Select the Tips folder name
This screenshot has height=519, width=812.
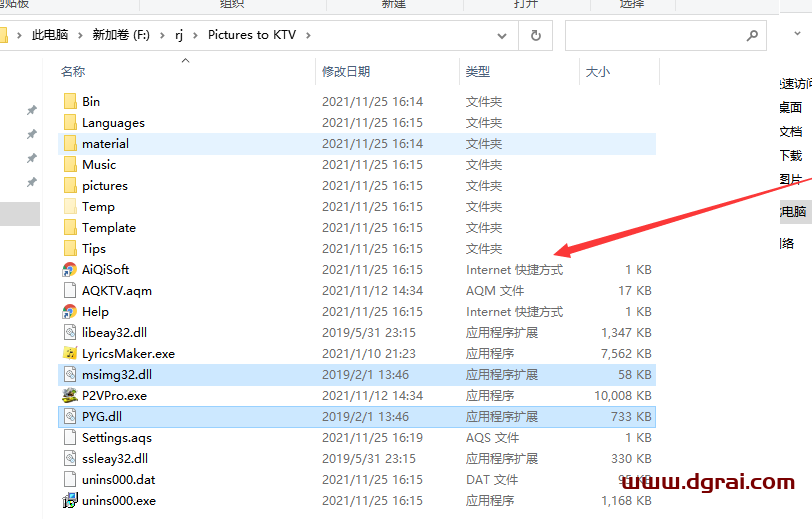point(94,249)
